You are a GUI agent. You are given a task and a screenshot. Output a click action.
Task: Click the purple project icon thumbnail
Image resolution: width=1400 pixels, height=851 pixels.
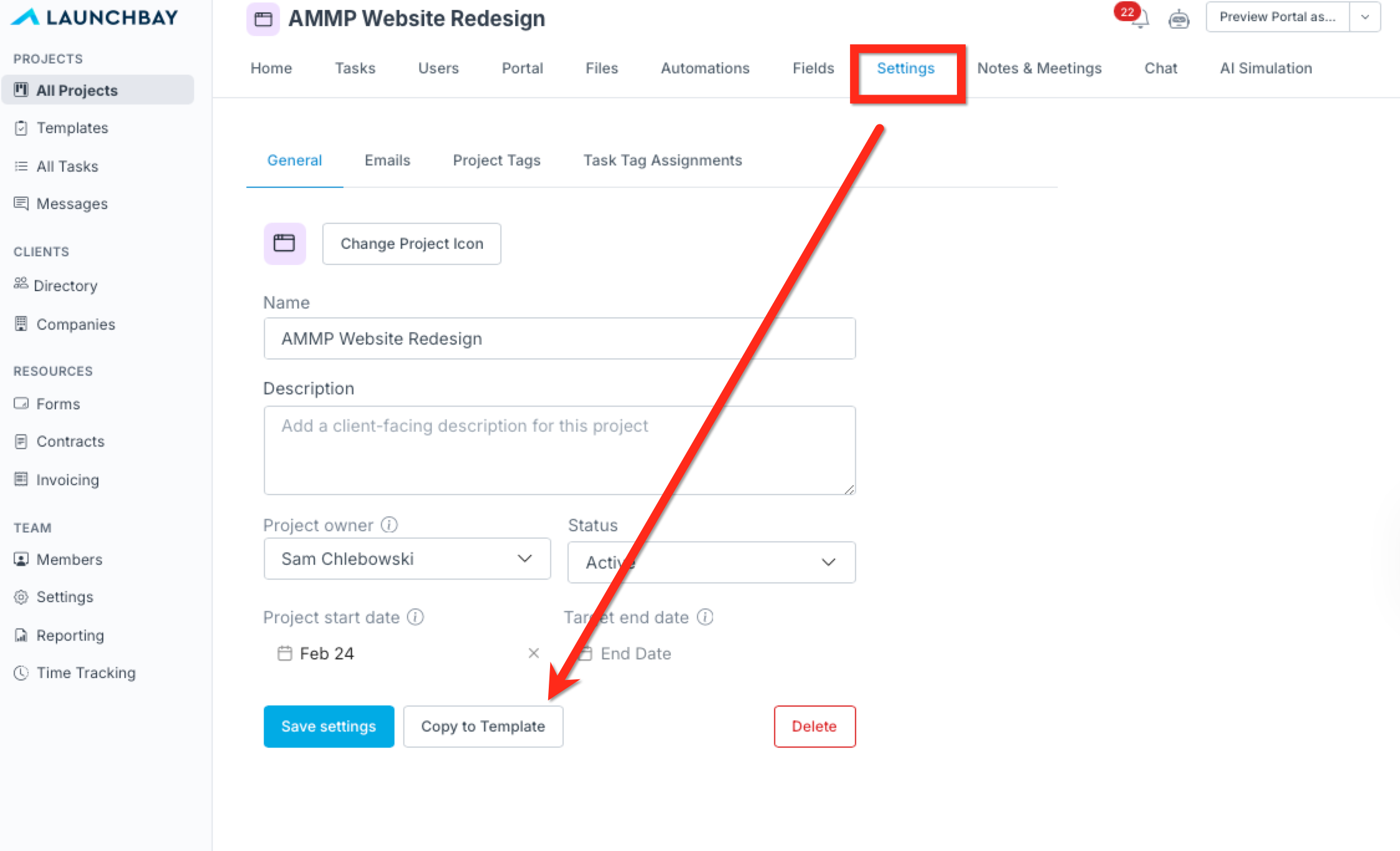284,243
